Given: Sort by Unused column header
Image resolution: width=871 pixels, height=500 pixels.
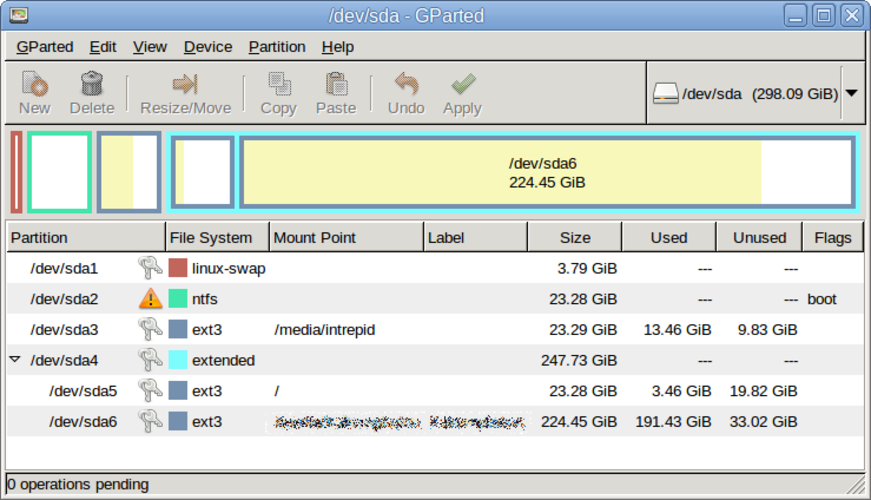Looking at the screenshot, I should tap(759, 238).
